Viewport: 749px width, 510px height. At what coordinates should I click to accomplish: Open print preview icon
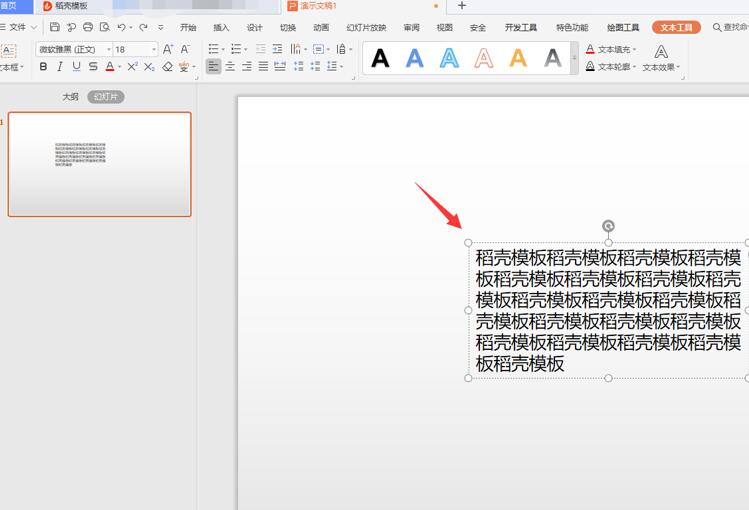105,27
